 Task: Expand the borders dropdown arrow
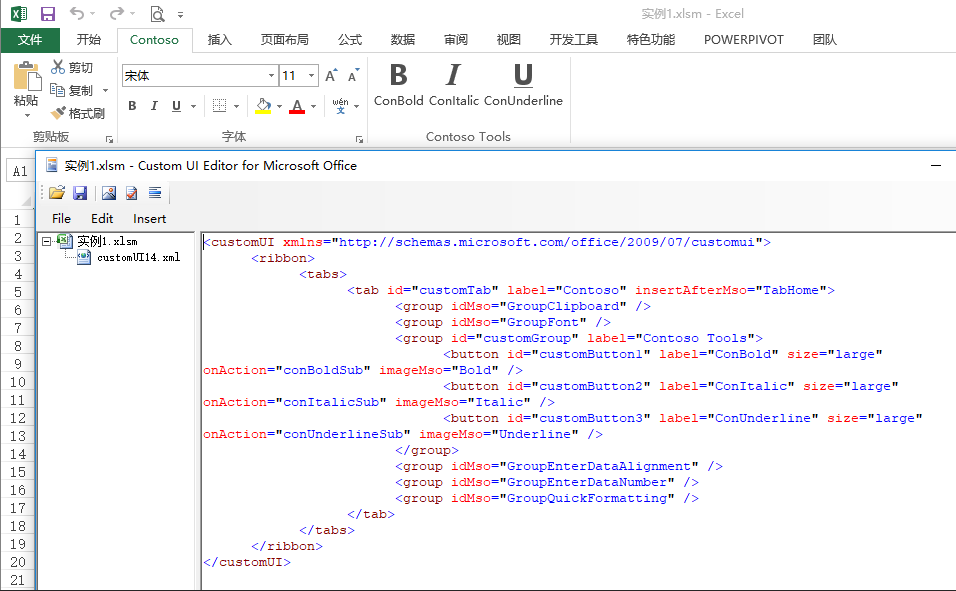pos(237,106)
